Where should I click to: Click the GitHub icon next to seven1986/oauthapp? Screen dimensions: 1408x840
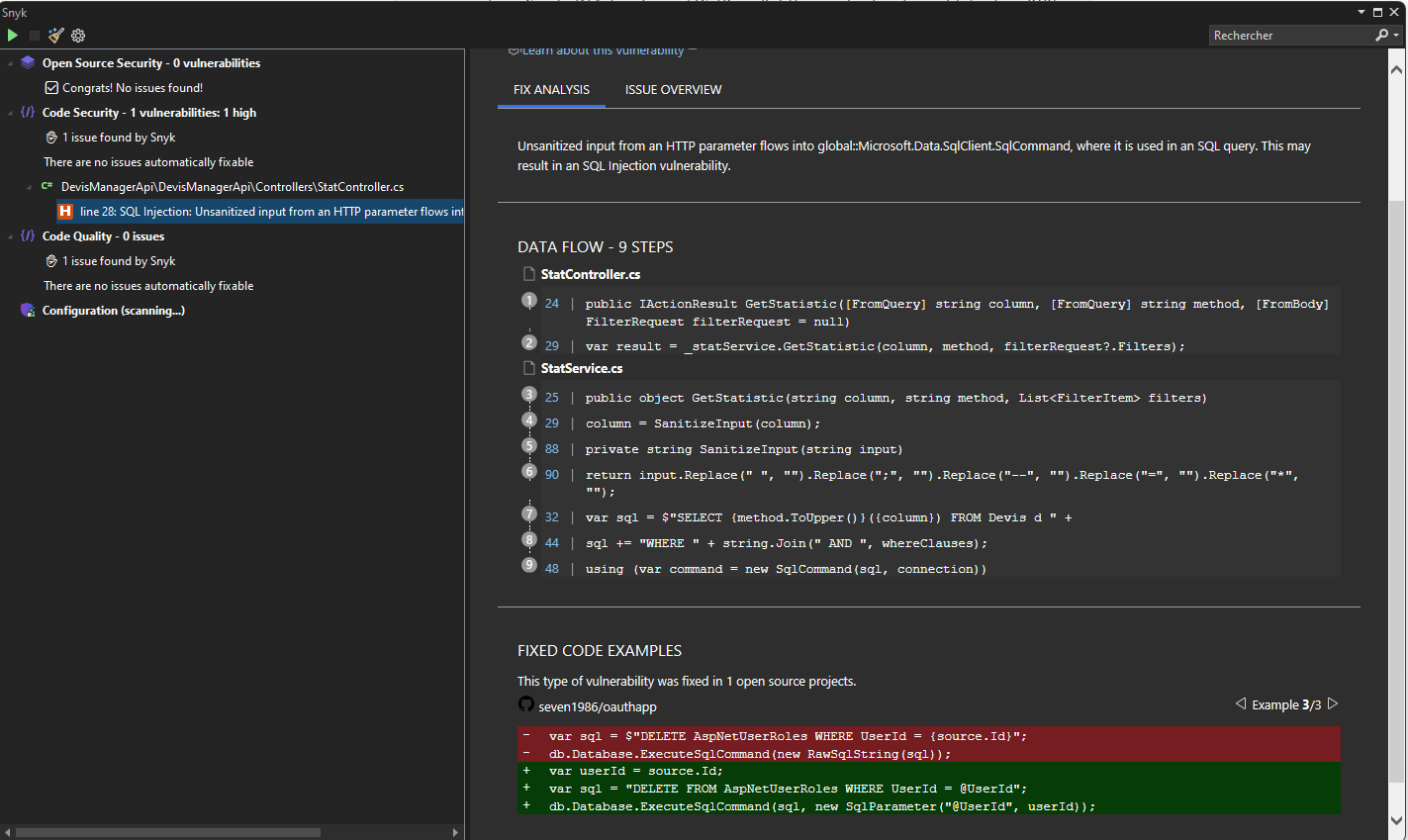coord(526,704)
